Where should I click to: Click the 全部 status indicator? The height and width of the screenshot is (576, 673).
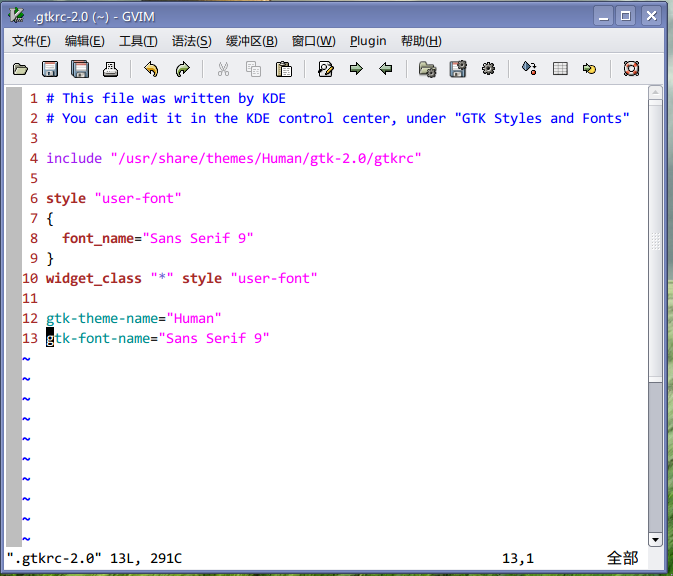click(x=622, y=558)
